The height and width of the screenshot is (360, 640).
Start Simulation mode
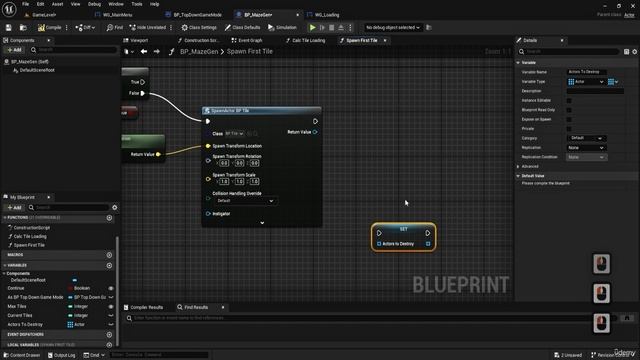point(282,27)
